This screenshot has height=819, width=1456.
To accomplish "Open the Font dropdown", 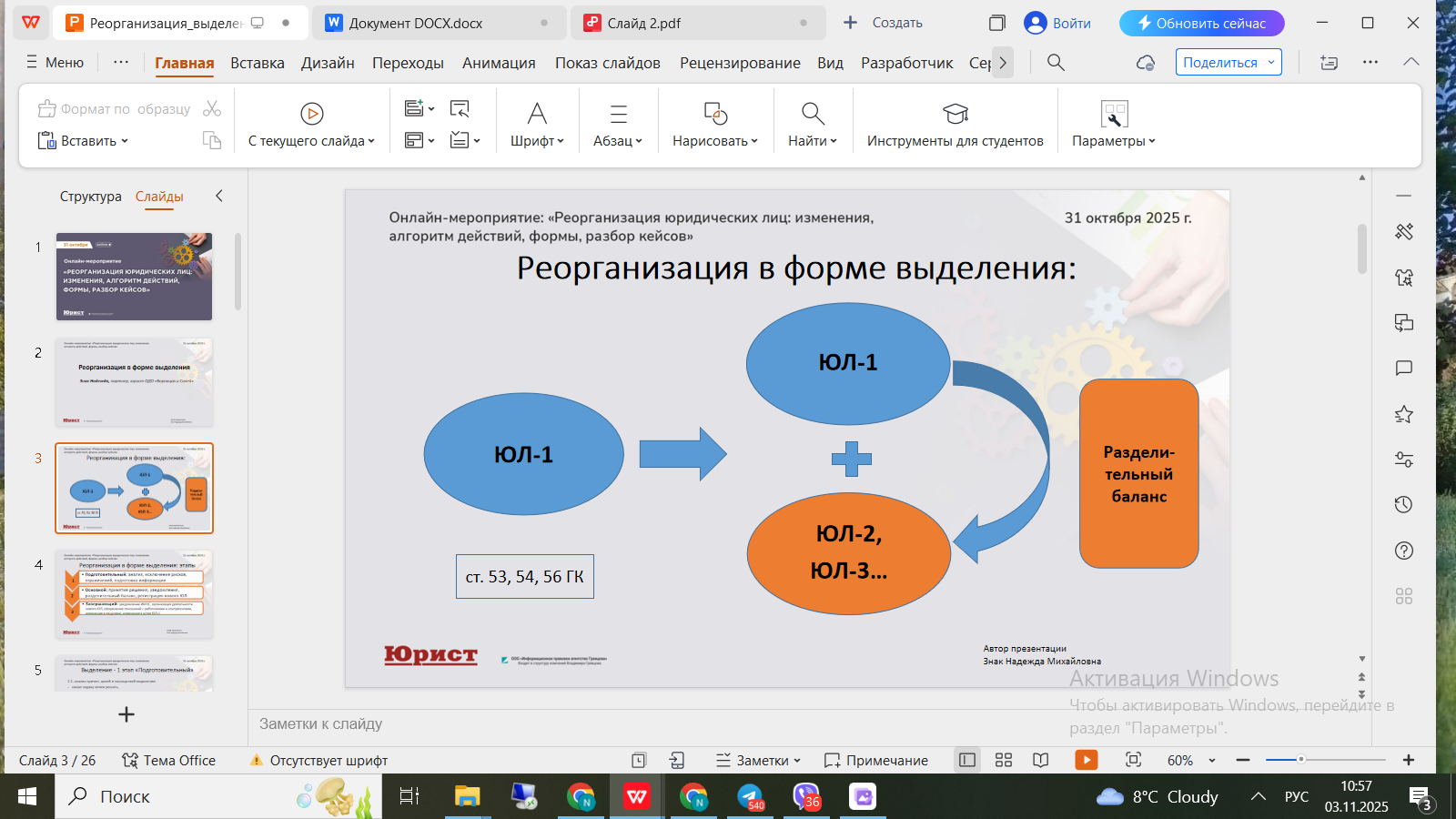I will point(537,141).
